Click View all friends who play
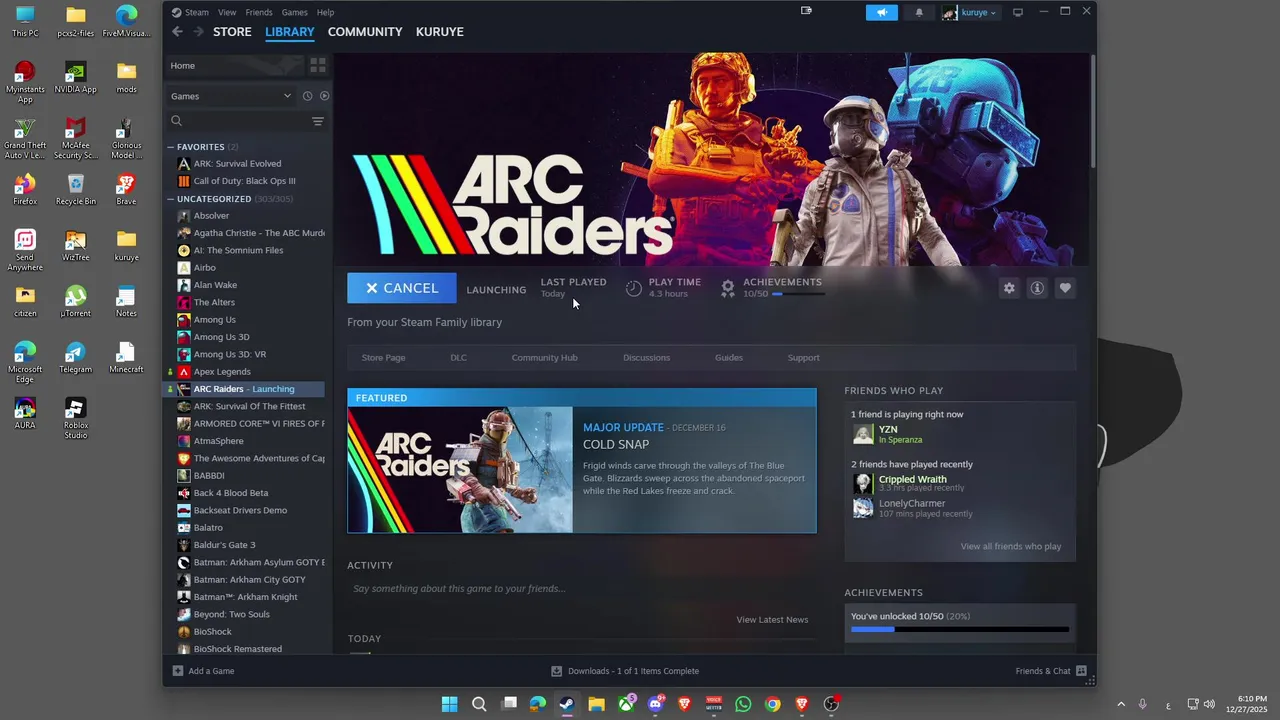 click(x=1011, y=547)
